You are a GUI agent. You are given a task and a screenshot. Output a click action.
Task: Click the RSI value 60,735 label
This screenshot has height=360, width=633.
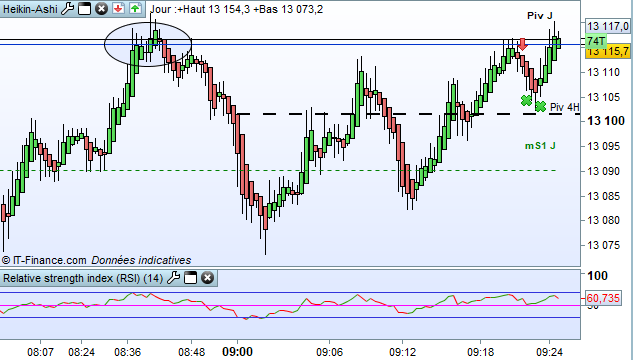click(603, 298)
